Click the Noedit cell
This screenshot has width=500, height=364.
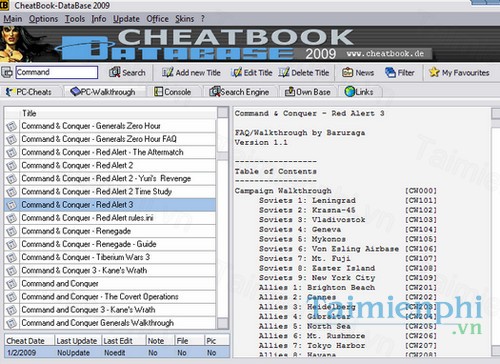tap(123, 353)
